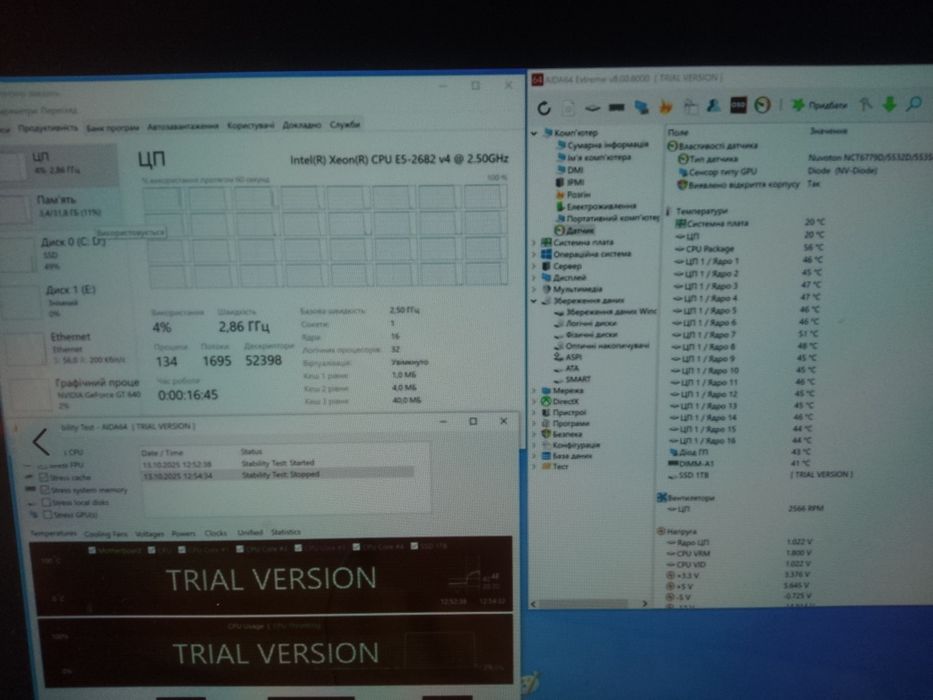Select the SMART tree item
This screenshot has width=933, height=700.
coord(572,379)
